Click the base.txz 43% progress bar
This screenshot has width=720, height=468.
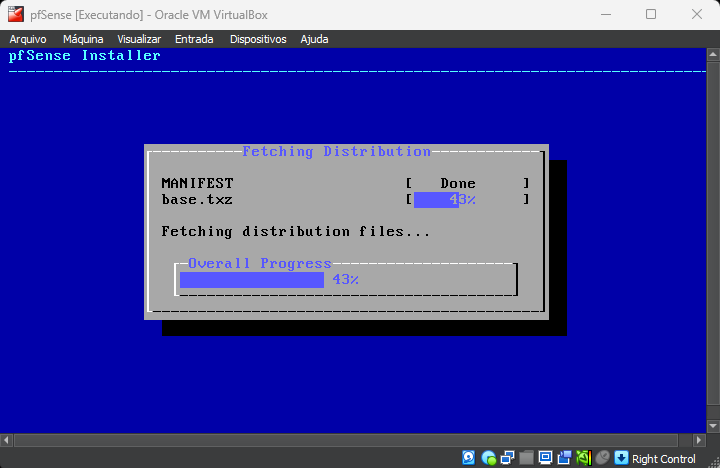pyautogui.click(x=467, y=199)
